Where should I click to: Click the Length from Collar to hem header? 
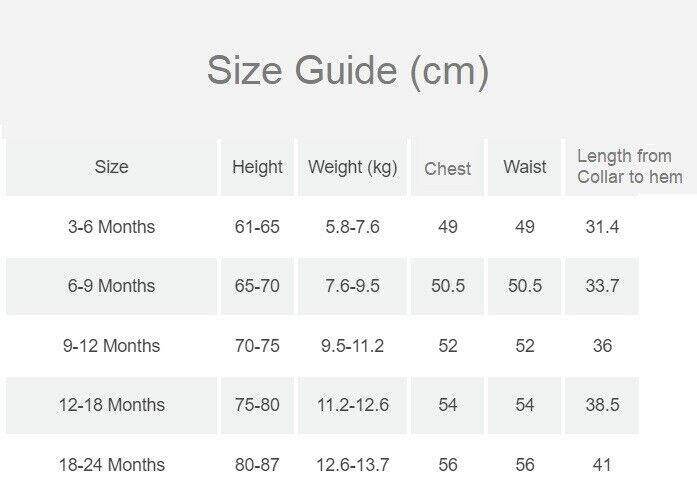pyautogui.click(x=629, y=167)
